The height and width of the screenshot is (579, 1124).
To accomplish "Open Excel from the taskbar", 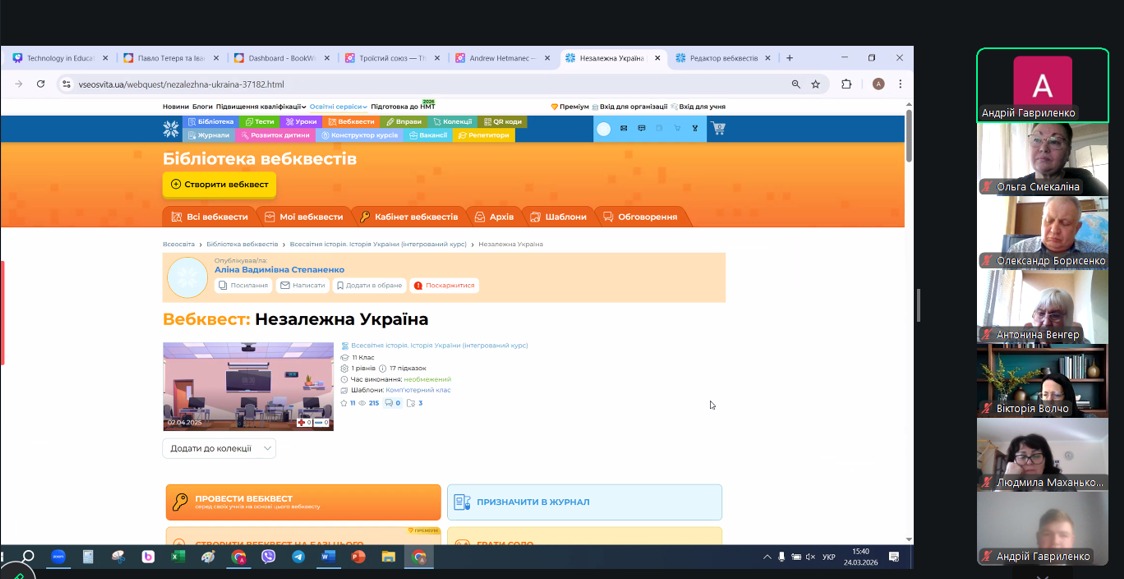I will click(178, 557).
